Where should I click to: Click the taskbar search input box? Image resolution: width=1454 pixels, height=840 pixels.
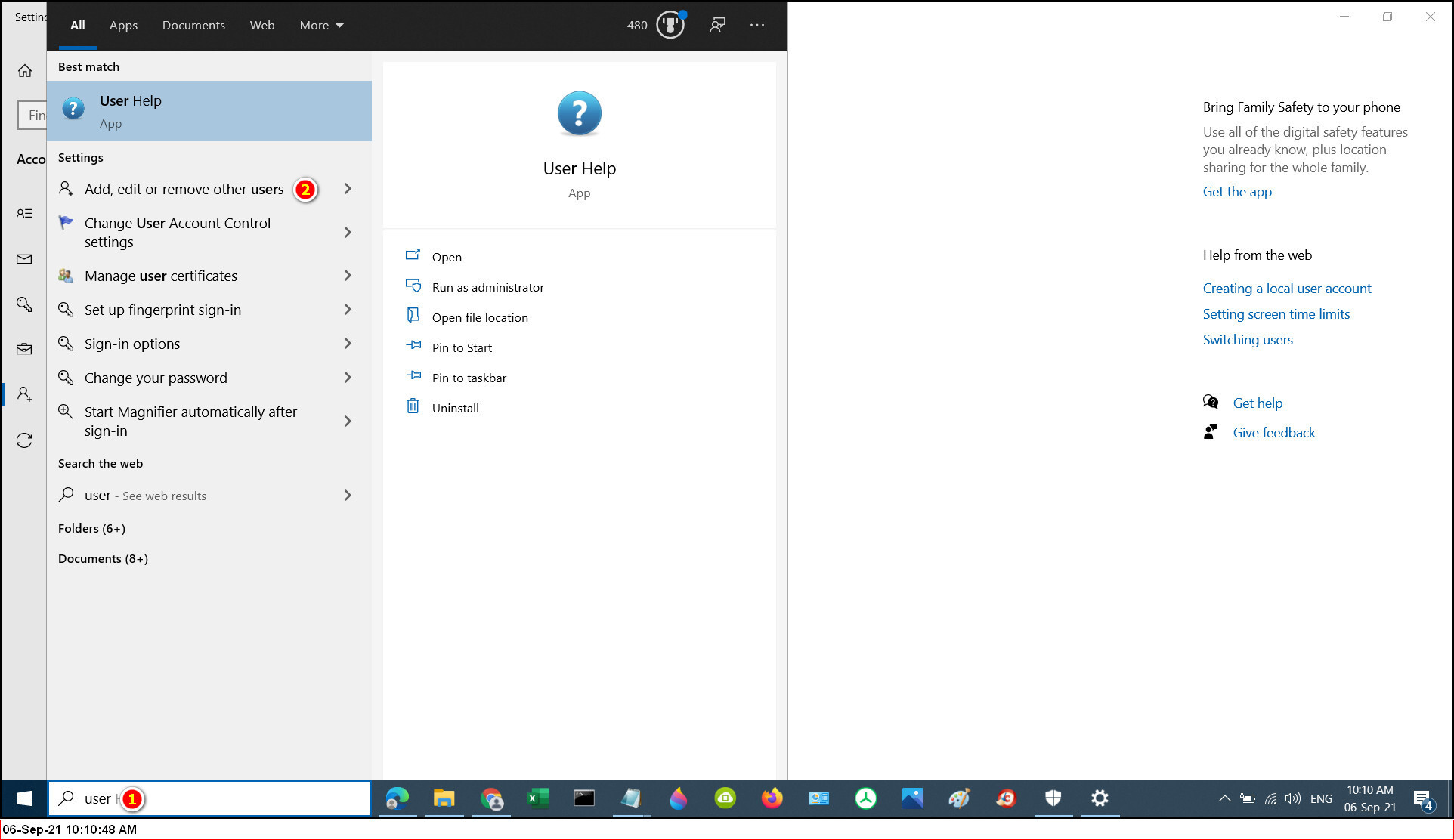point(242,798)
